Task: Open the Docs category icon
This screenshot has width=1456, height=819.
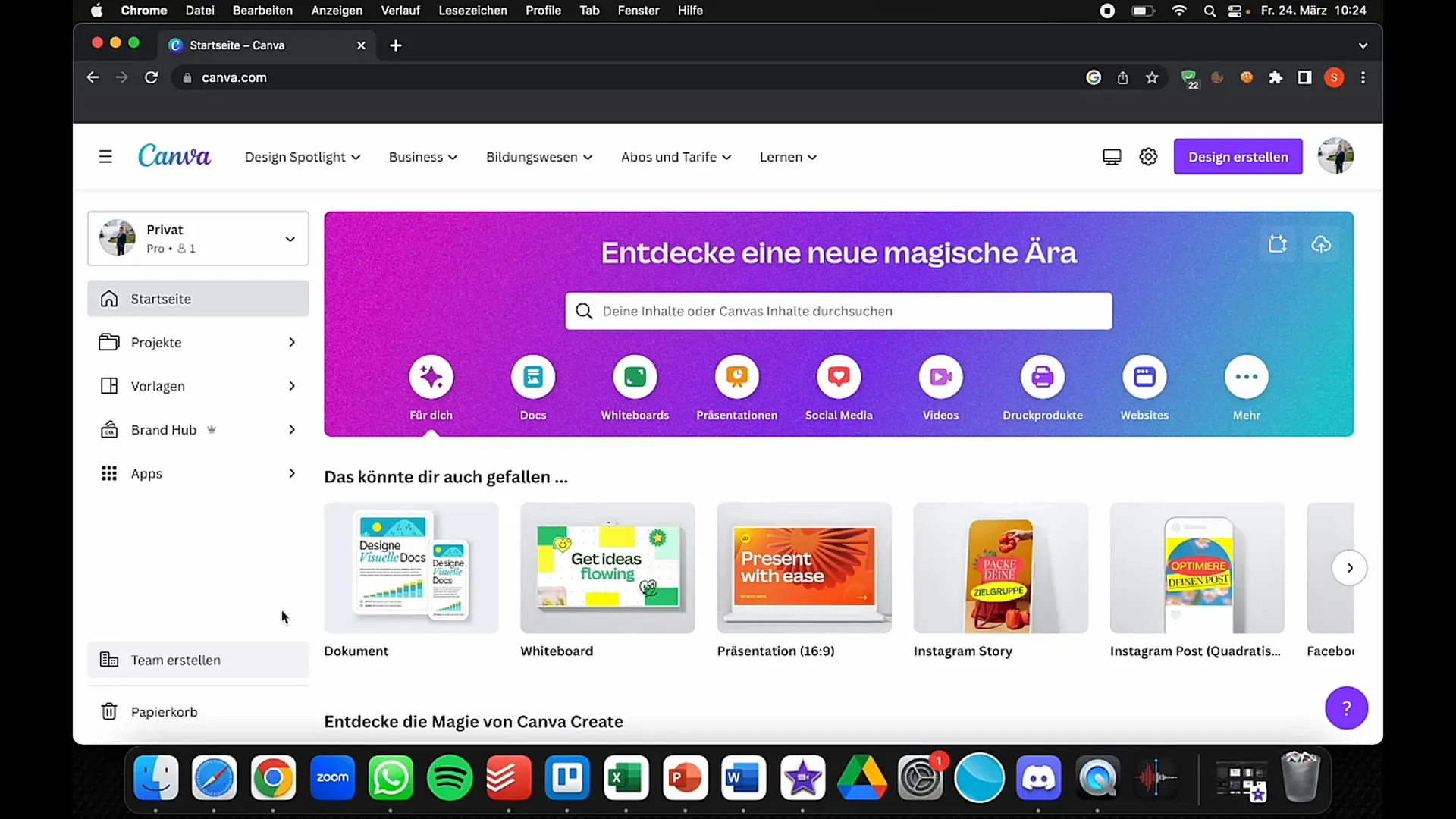Action: [533, 376]
